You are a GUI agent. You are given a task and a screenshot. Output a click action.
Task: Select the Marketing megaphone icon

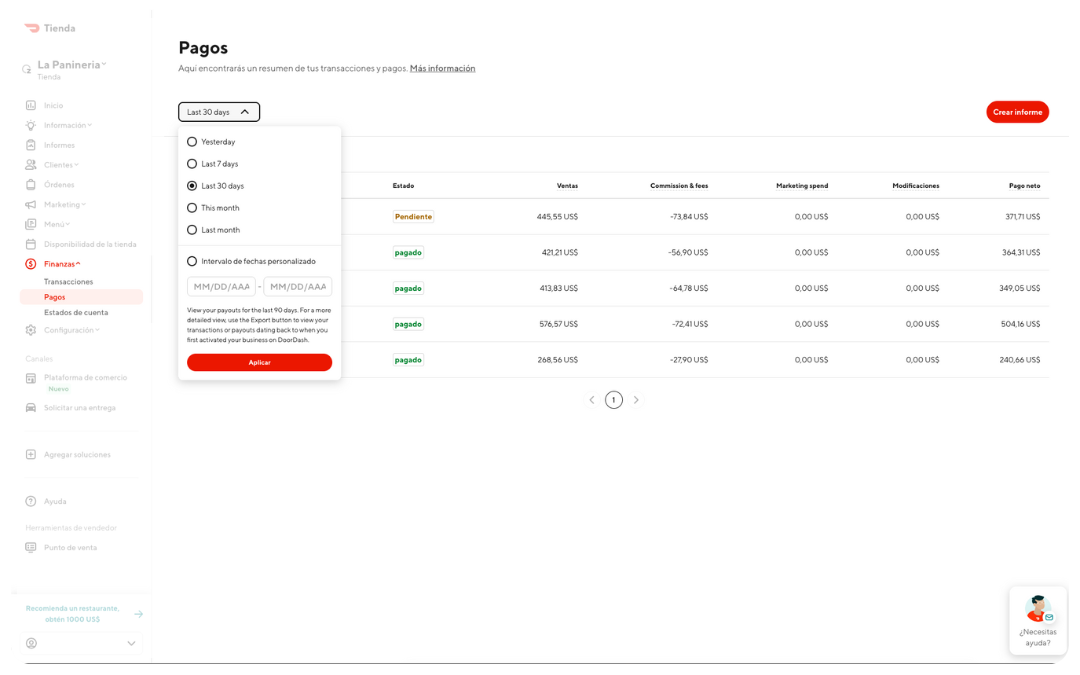31,204
